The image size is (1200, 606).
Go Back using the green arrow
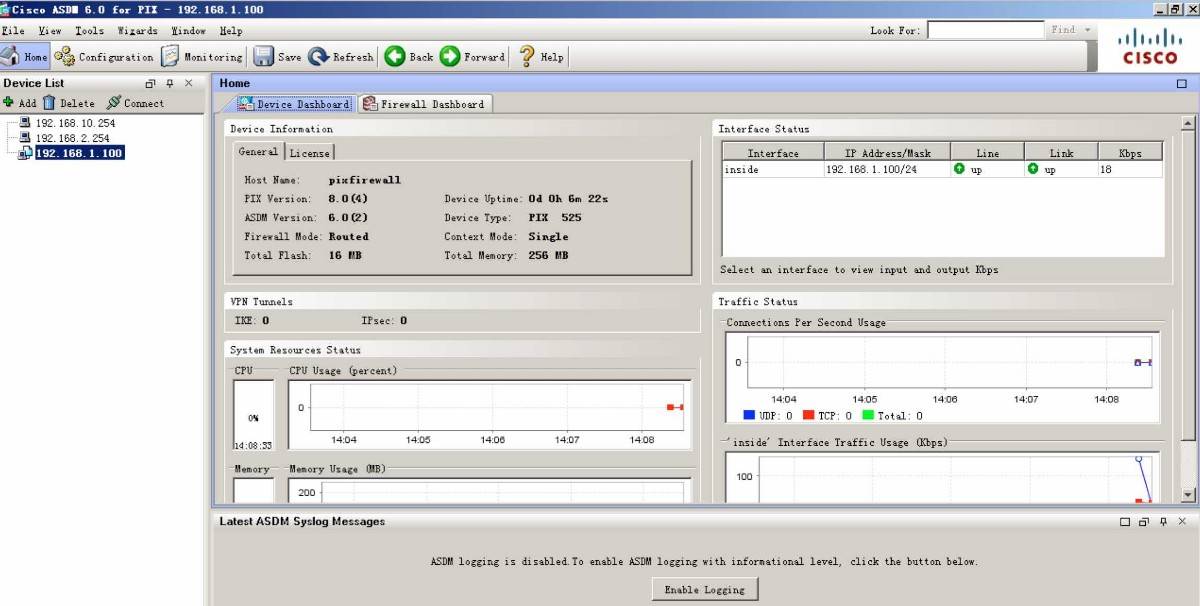click(x=395, y=57)
